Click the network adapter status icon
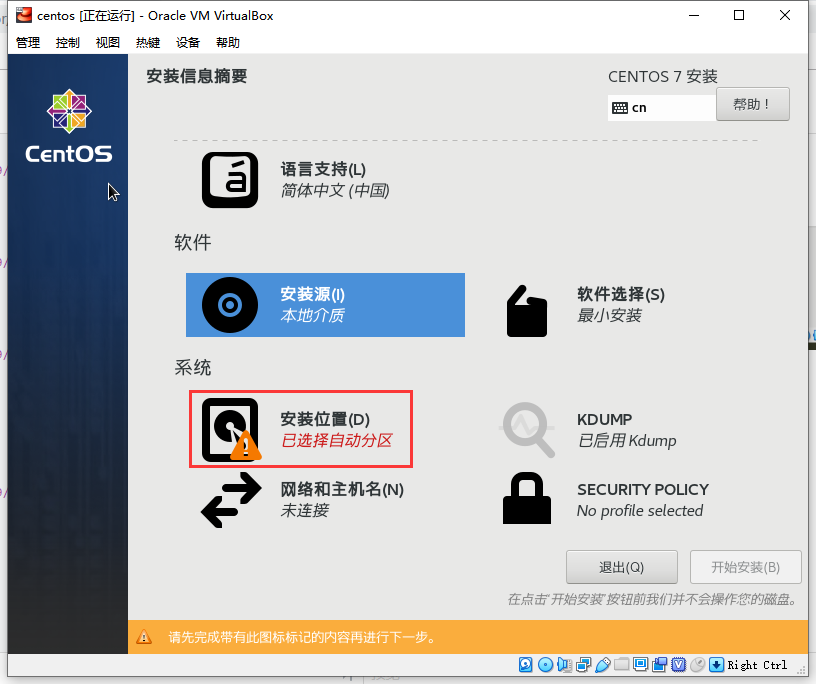The height and width of the screenshot is (684, 816). click(583, 665)
